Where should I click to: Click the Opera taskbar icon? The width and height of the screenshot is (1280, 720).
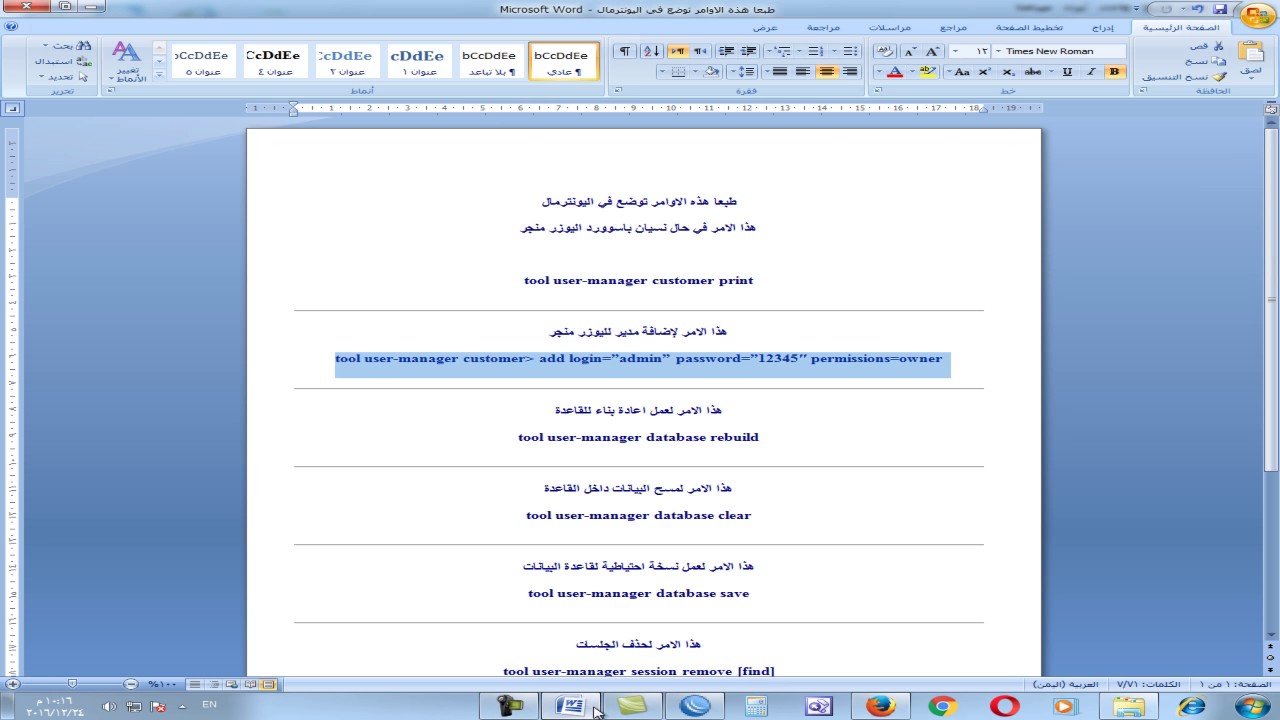(1004, 706)
